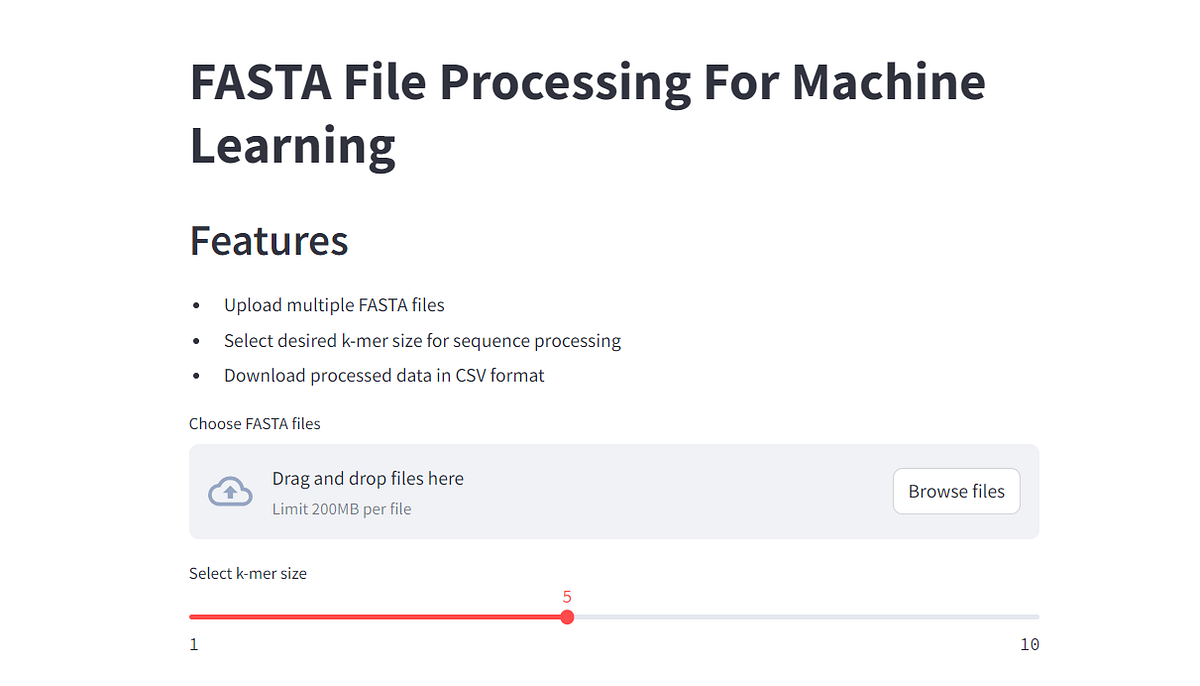Click the Features section heading
The image size is (1200, 686).
coord(268,240)
